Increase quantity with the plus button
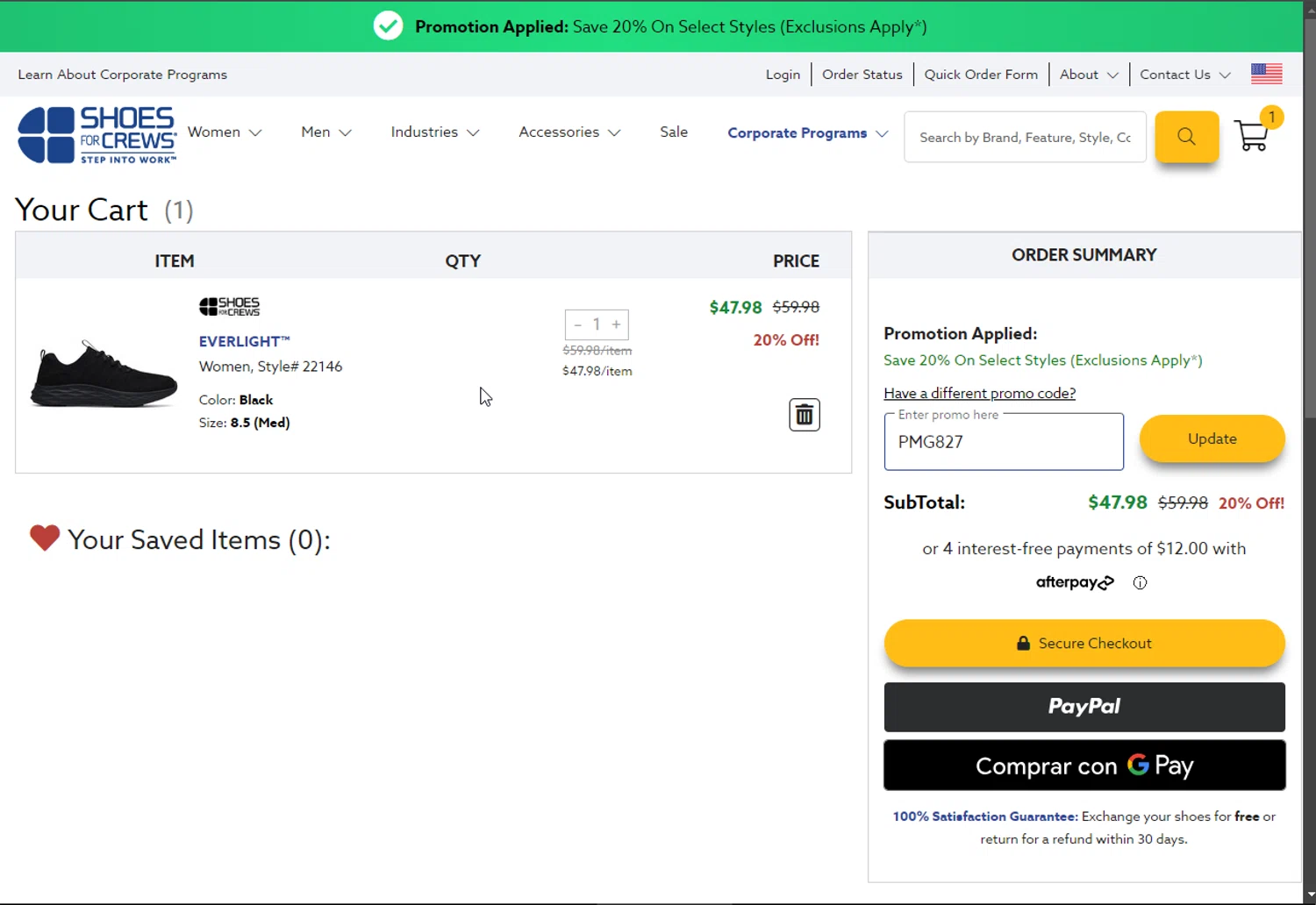1316x905 pixels. 616,324
